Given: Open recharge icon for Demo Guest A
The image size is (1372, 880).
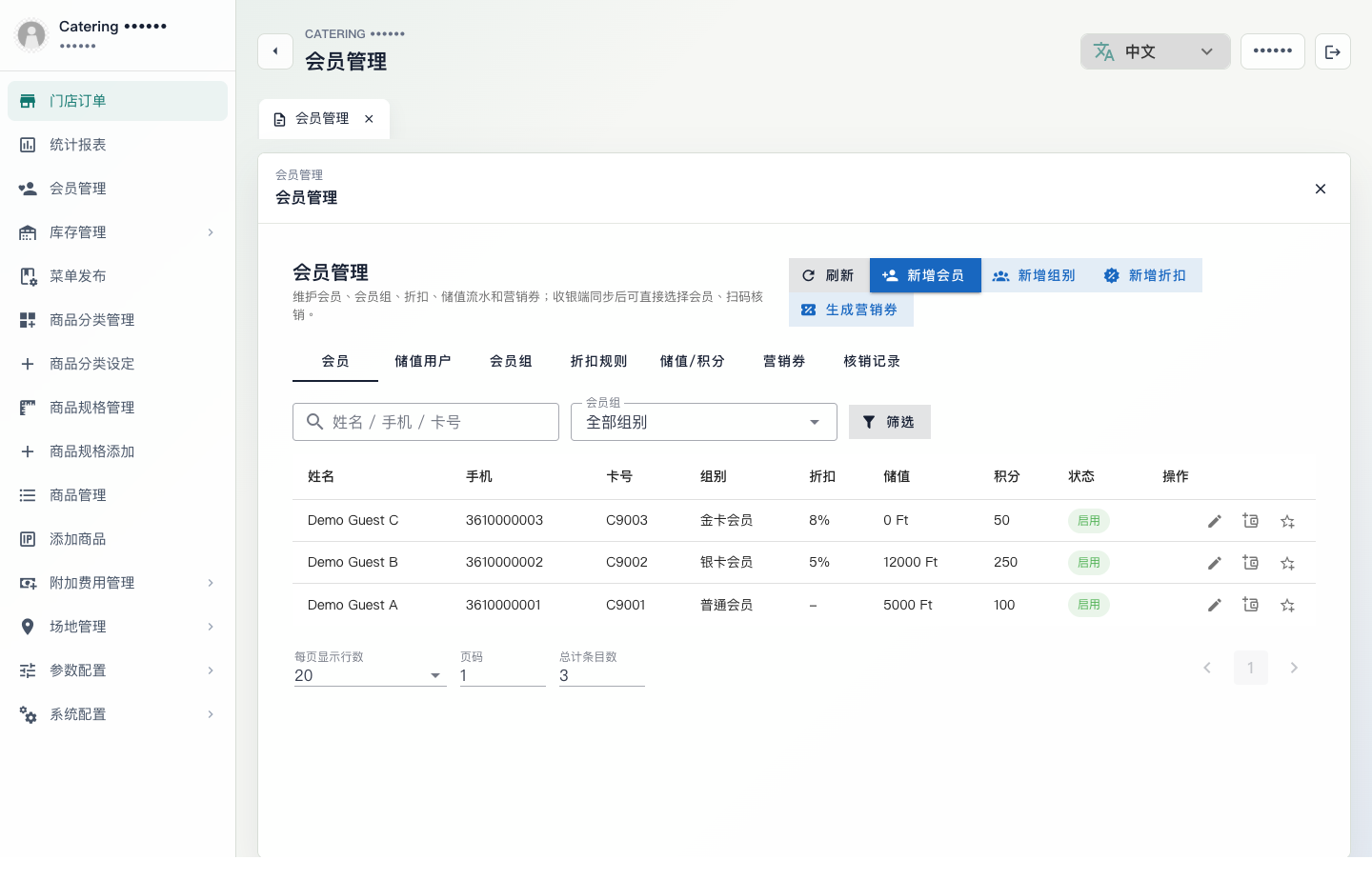Looking at the screenshot, I should (x=1251, y=605).
